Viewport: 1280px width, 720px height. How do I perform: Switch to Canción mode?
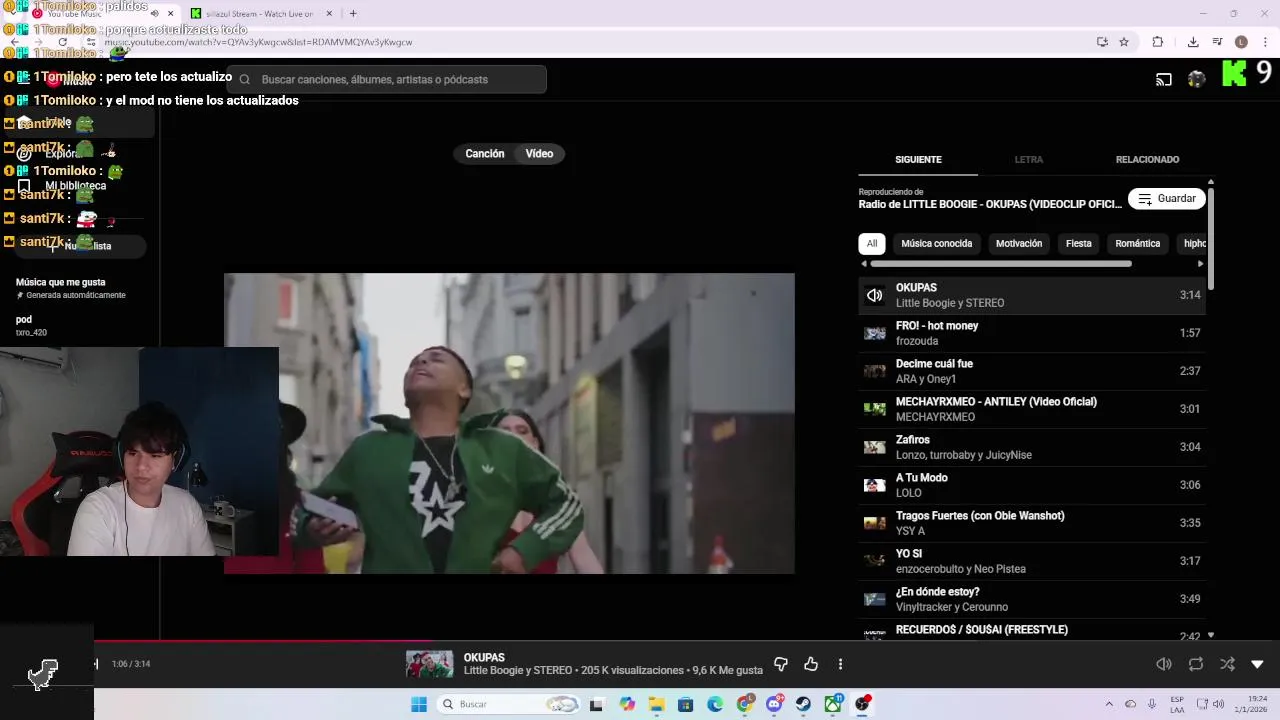pyautogui.click(x=485, y=154)
